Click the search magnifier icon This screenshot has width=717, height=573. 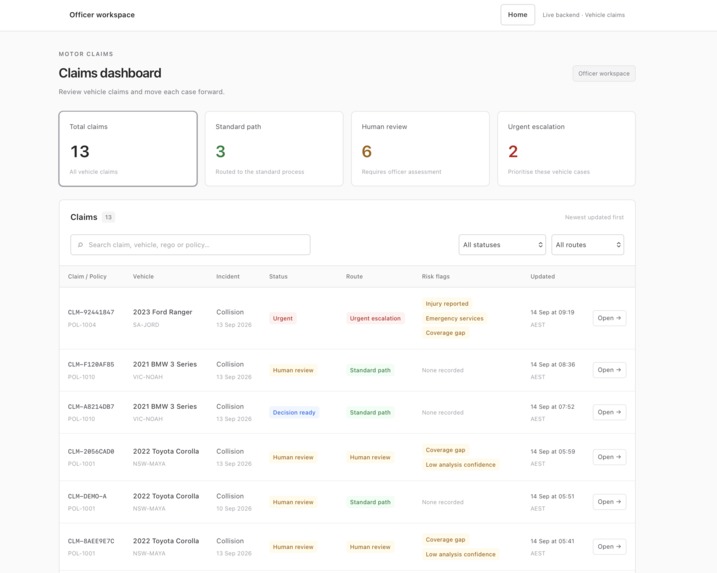coord(80,245)
